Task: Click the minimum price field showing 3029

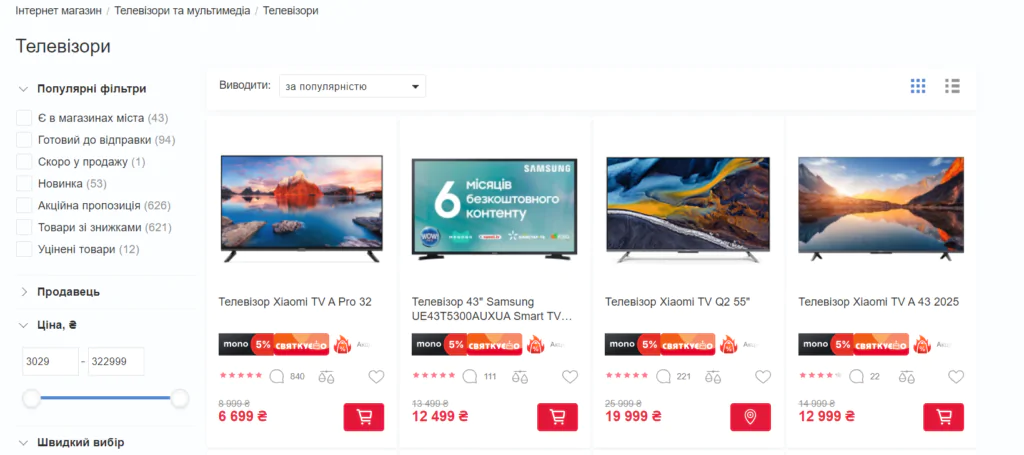Action: point(50,362)
